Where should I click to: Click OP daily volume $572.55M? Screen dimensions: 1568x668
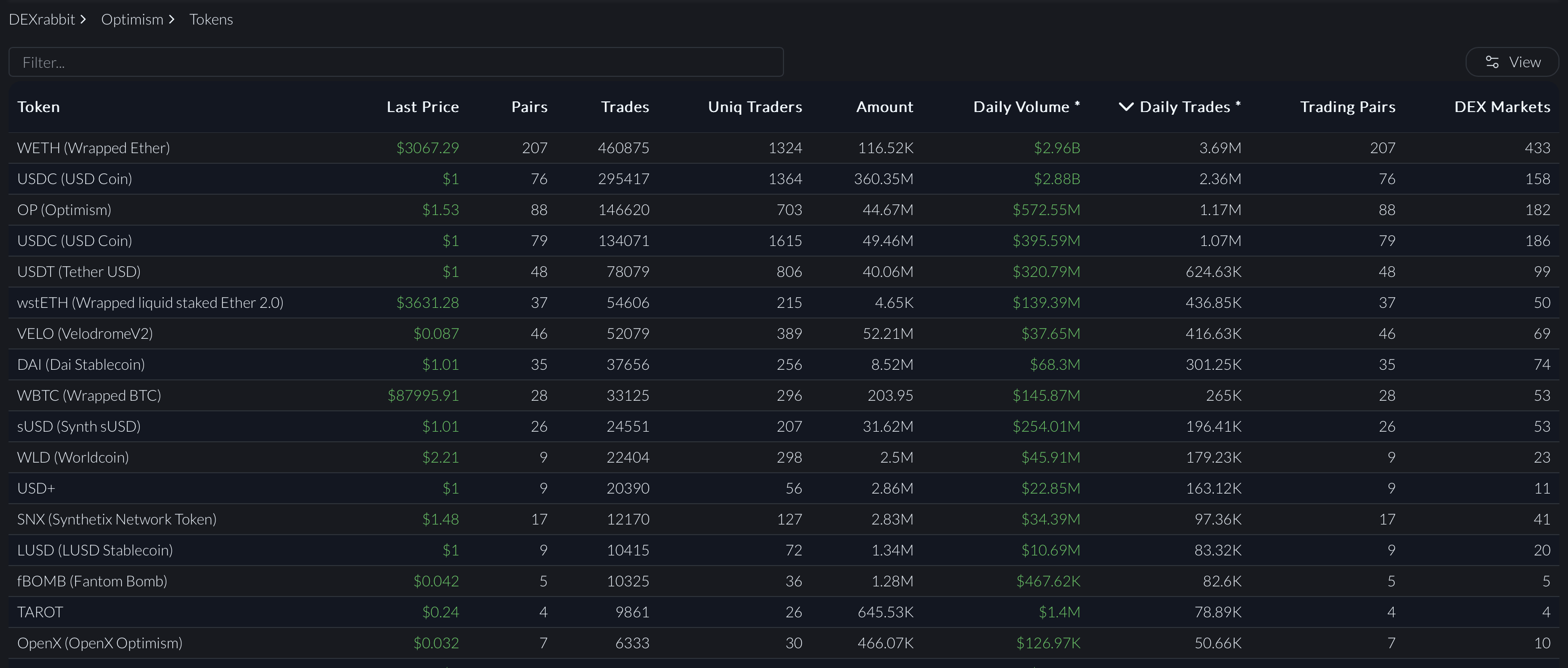pyautogui.click(x=1046, y=210)
